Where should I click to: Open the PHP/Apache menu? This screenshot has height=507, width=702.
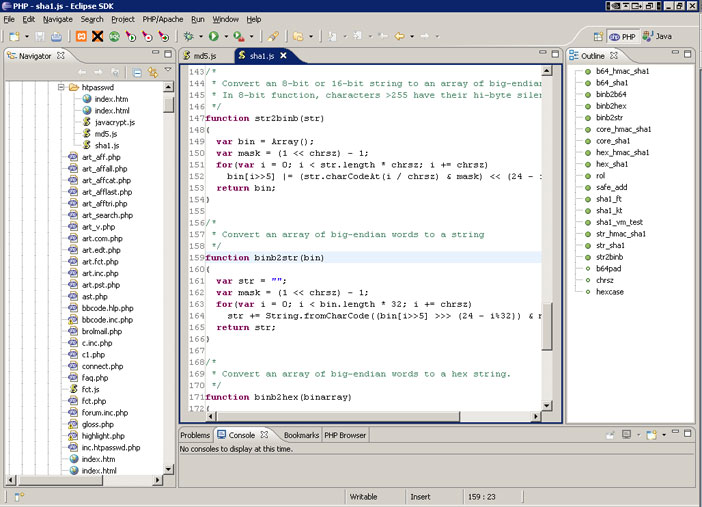coord(163,19)
